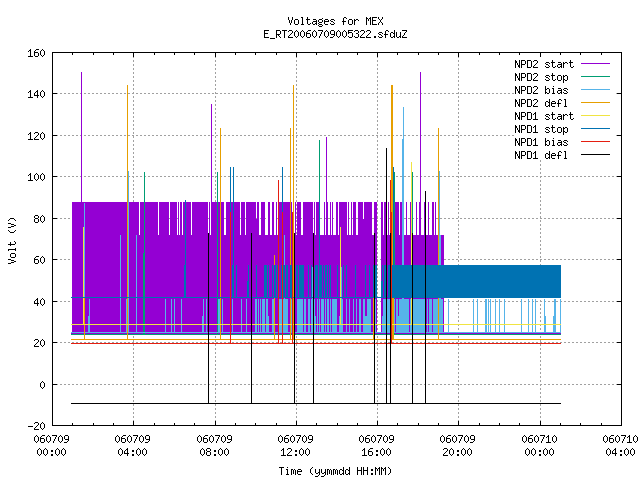Click the y-axis tick value -20
The height and width of the screenshot is (480, 640).
(36, 426)
